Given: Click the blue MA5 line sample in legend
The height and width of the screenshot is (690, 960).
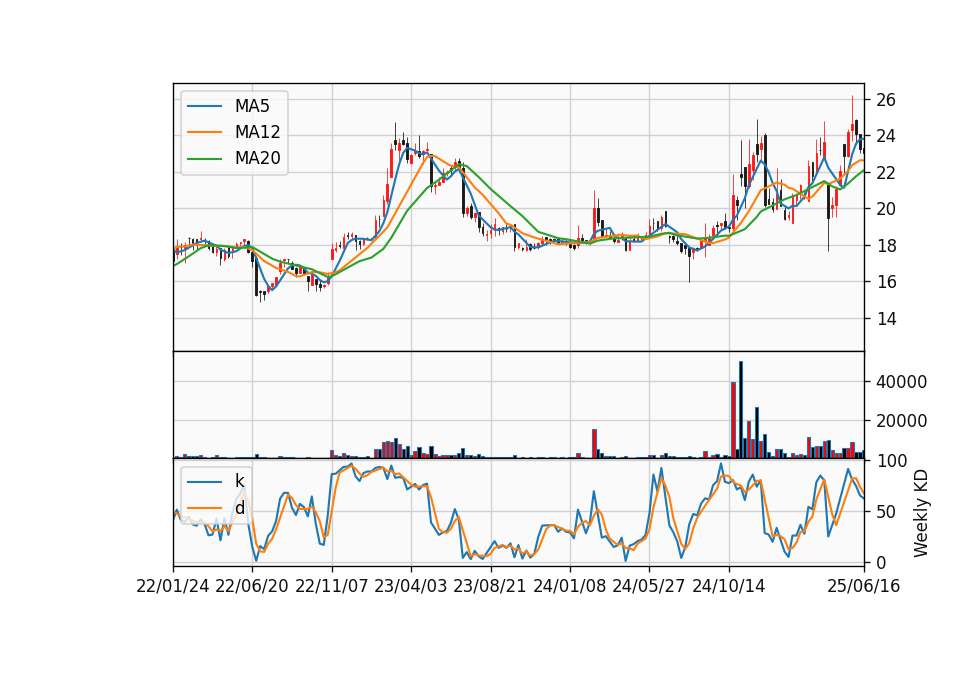Looking at the screenshot, I should click(x=204, y=106).
